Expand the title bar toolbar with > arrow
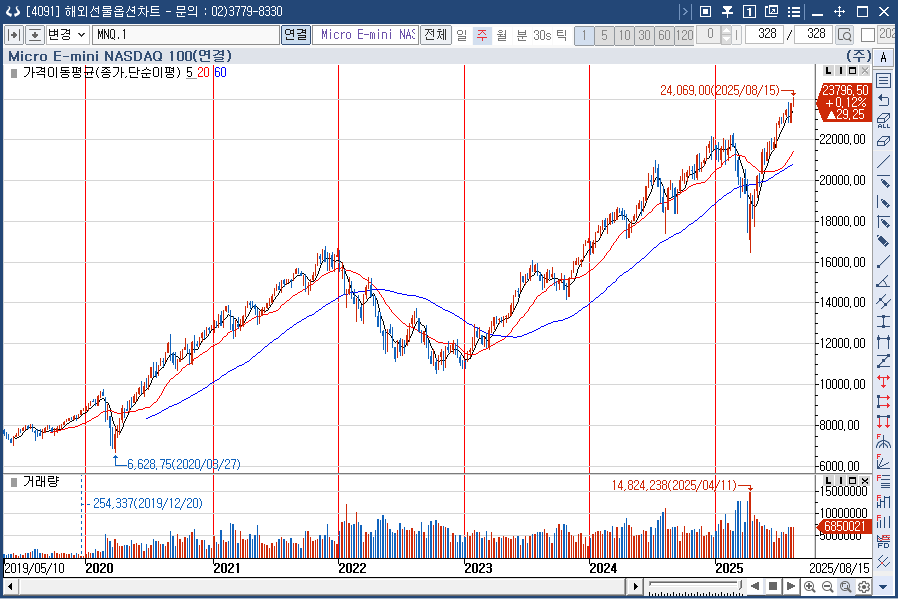This screenshot has width=898, height=599. [684, 11]
